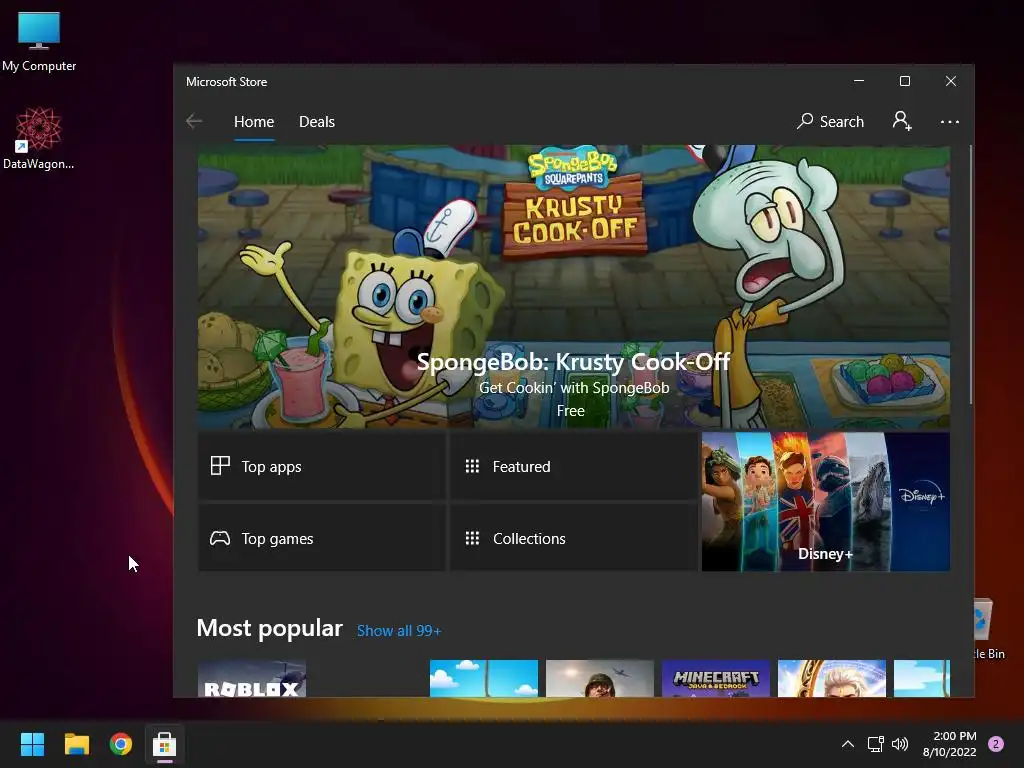Open the network status tray icon
Viewport: 1024px width, 768px height.
(x=876, y=744)
